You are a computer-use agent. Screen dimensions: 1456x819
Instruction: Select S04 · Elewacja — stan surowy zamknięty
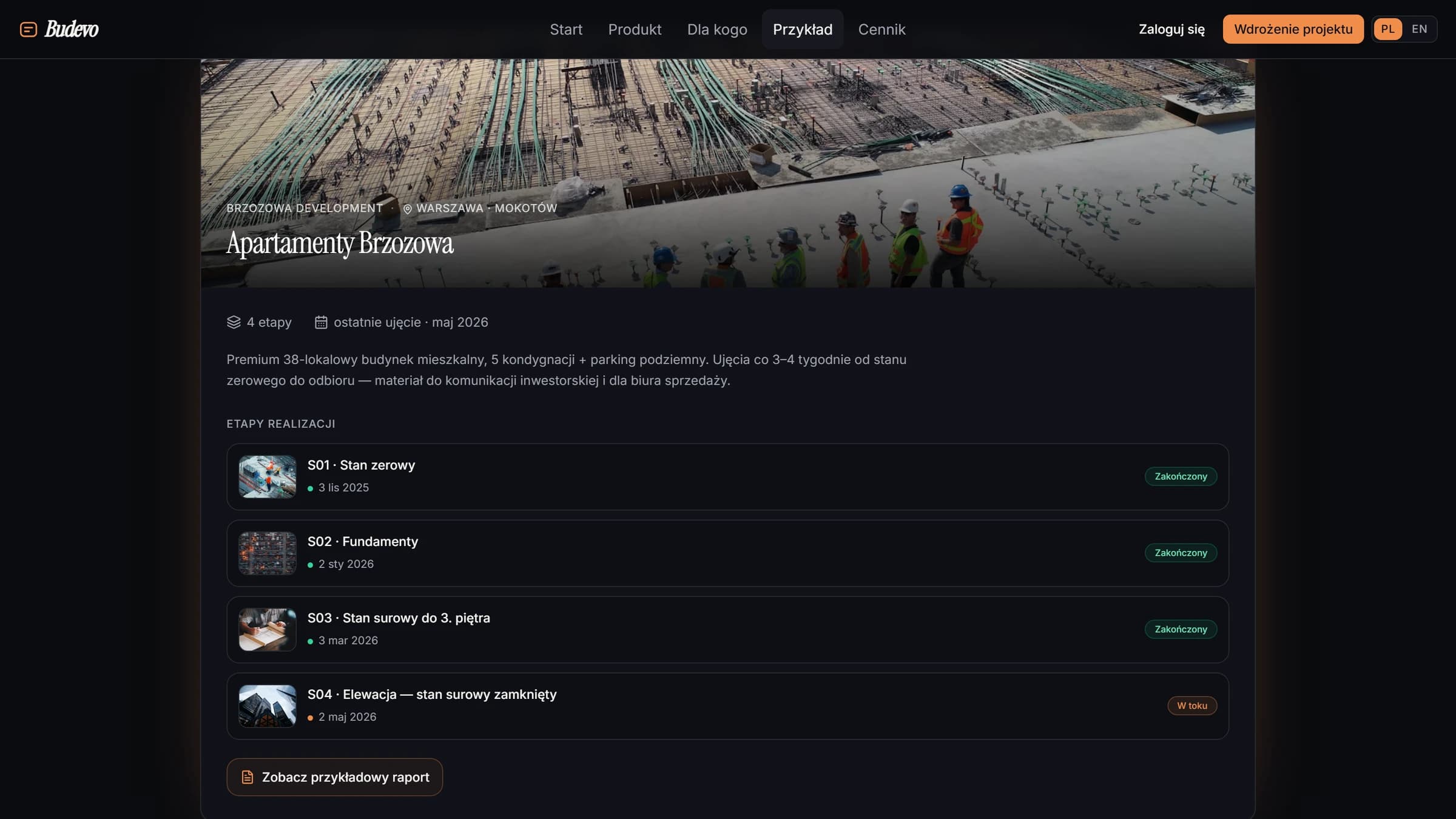(432, 695)
